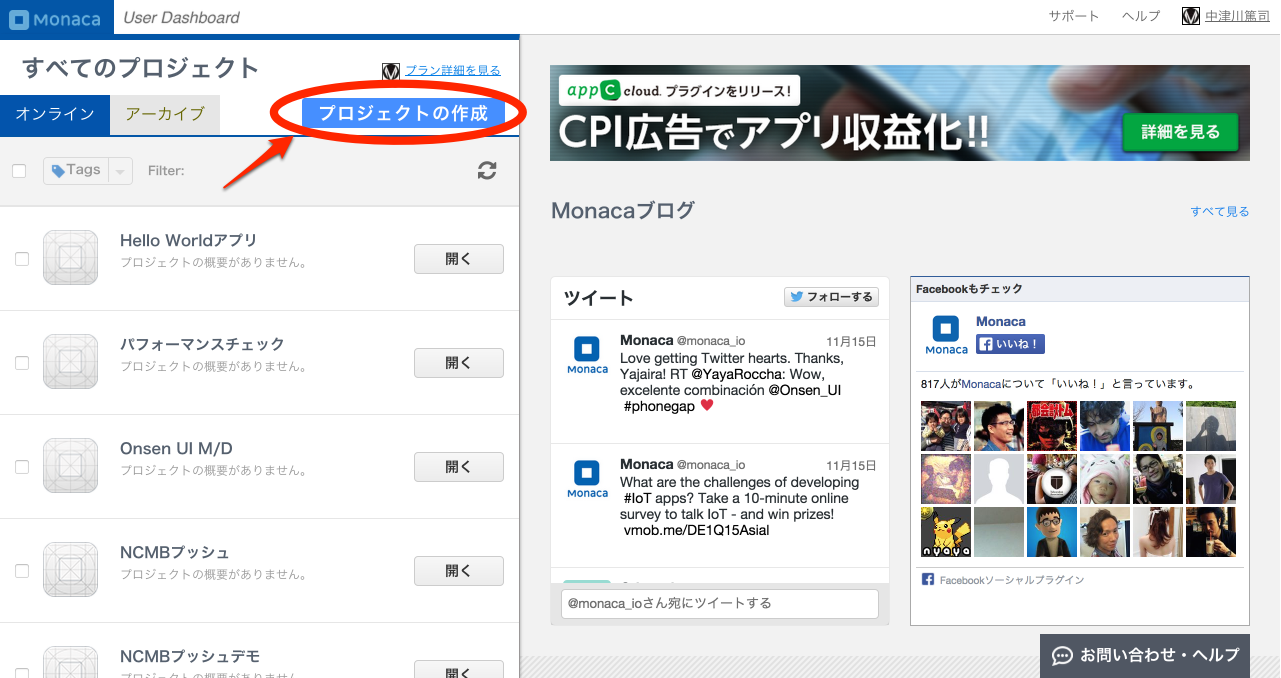
Task: Click the tweet to @monaca_io input field
Action: 719,603
